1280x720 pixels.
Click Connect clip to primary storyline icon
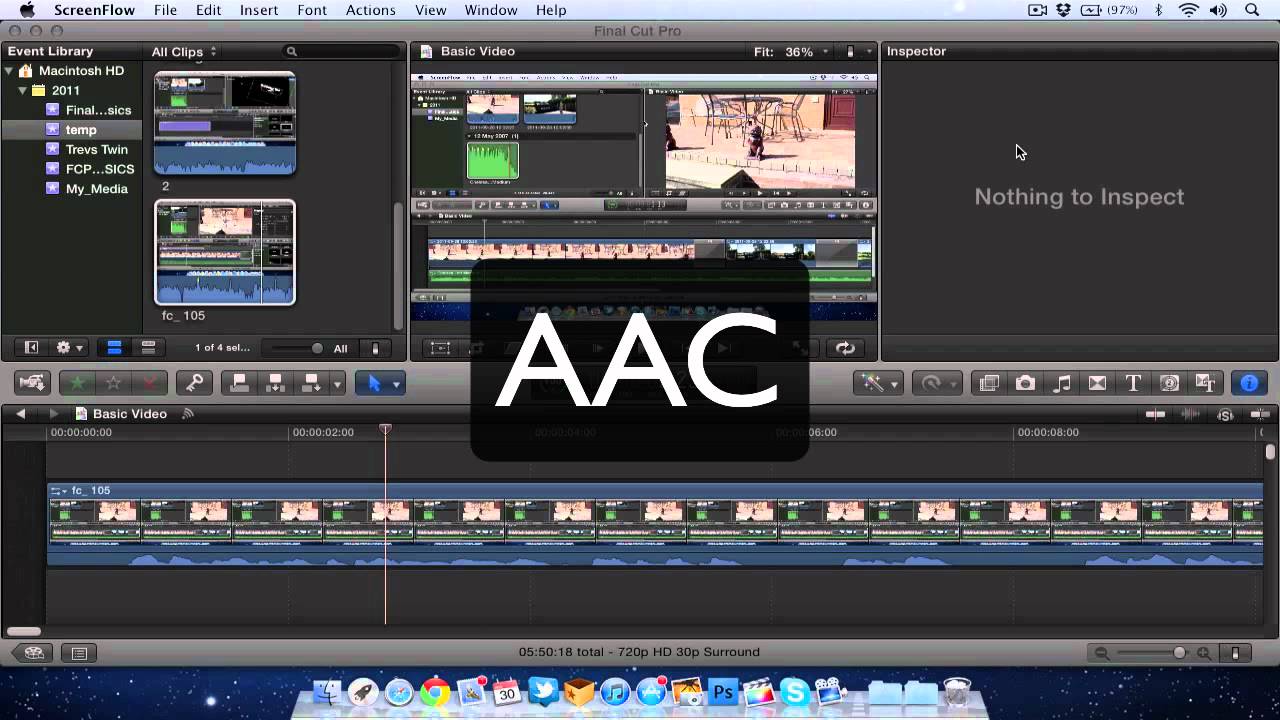click(x=239, y=382)
